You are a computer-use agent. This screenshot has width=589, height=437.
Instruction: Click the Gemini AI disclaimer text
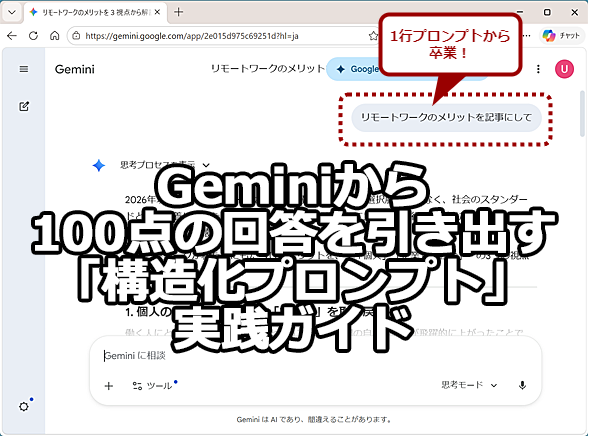pyautogui.click(x=314, y=419)
